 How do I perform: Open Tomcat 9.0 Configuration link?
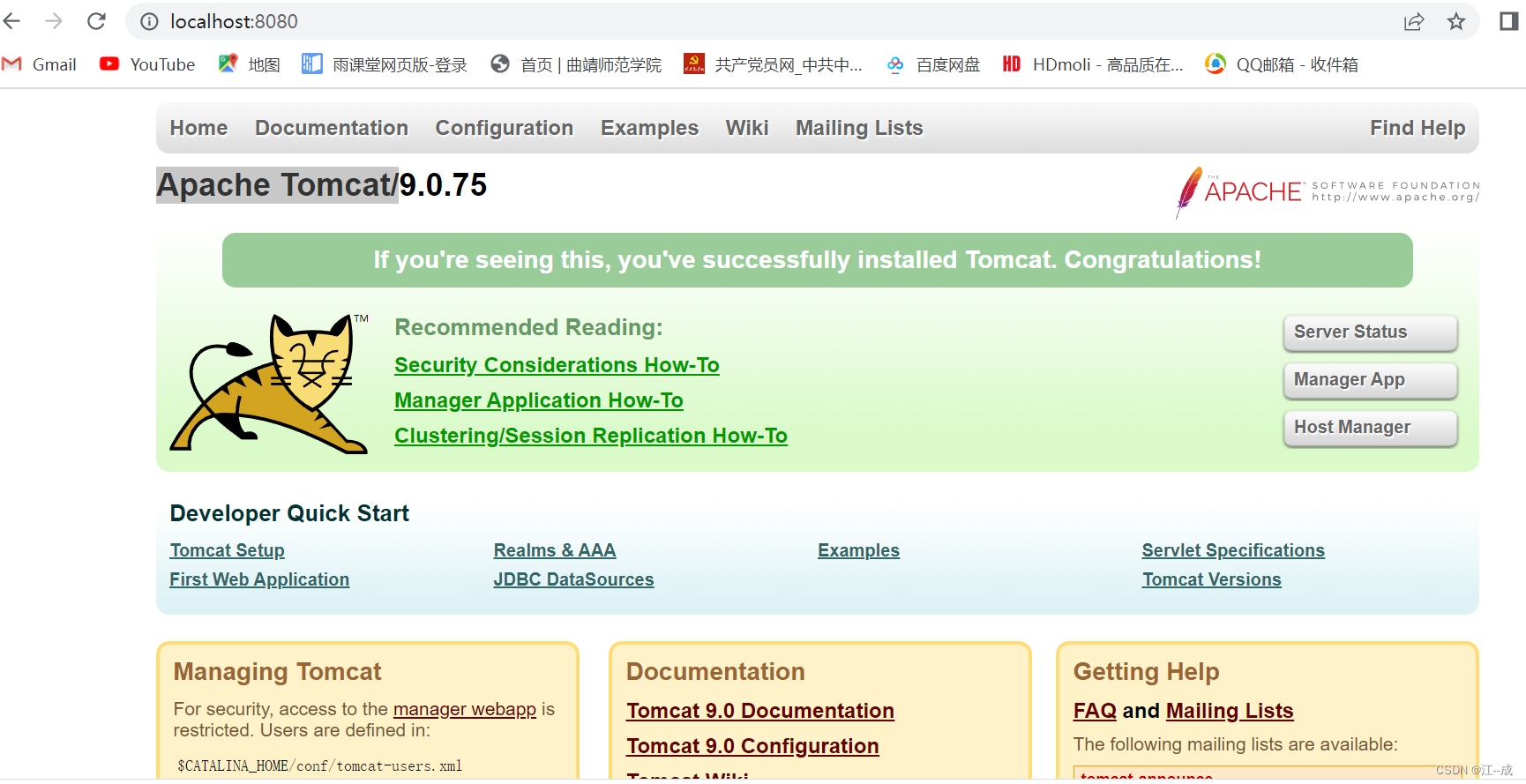[752, 746]
